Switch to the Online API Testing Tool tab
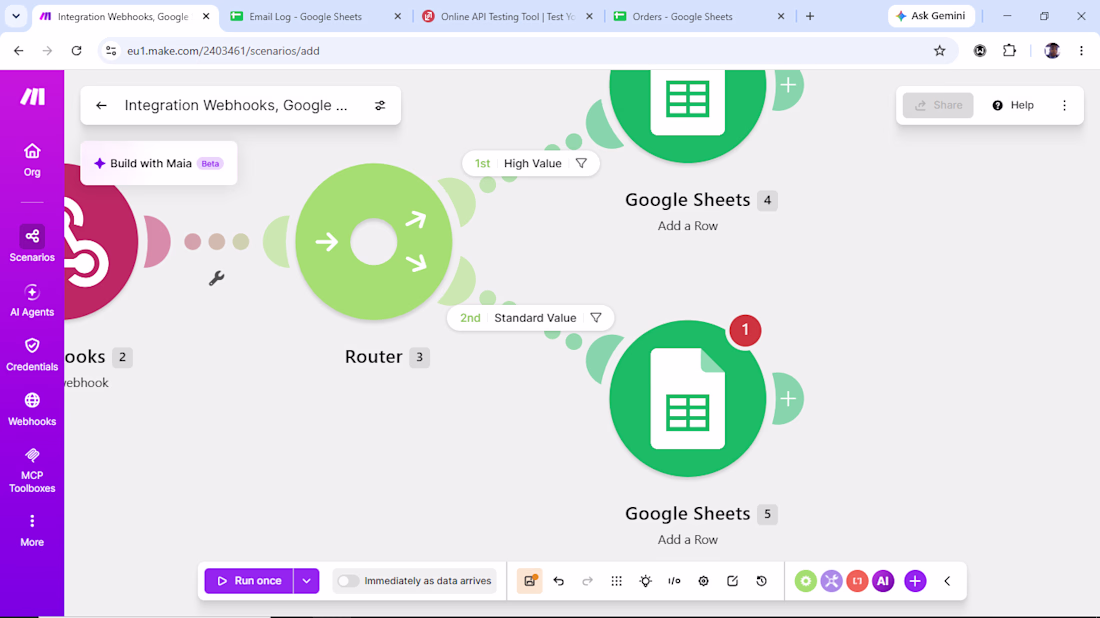 [x=508, y=16]
